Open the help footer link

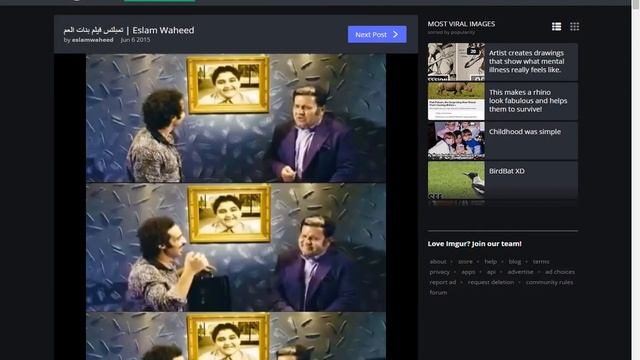click(491, 262)
